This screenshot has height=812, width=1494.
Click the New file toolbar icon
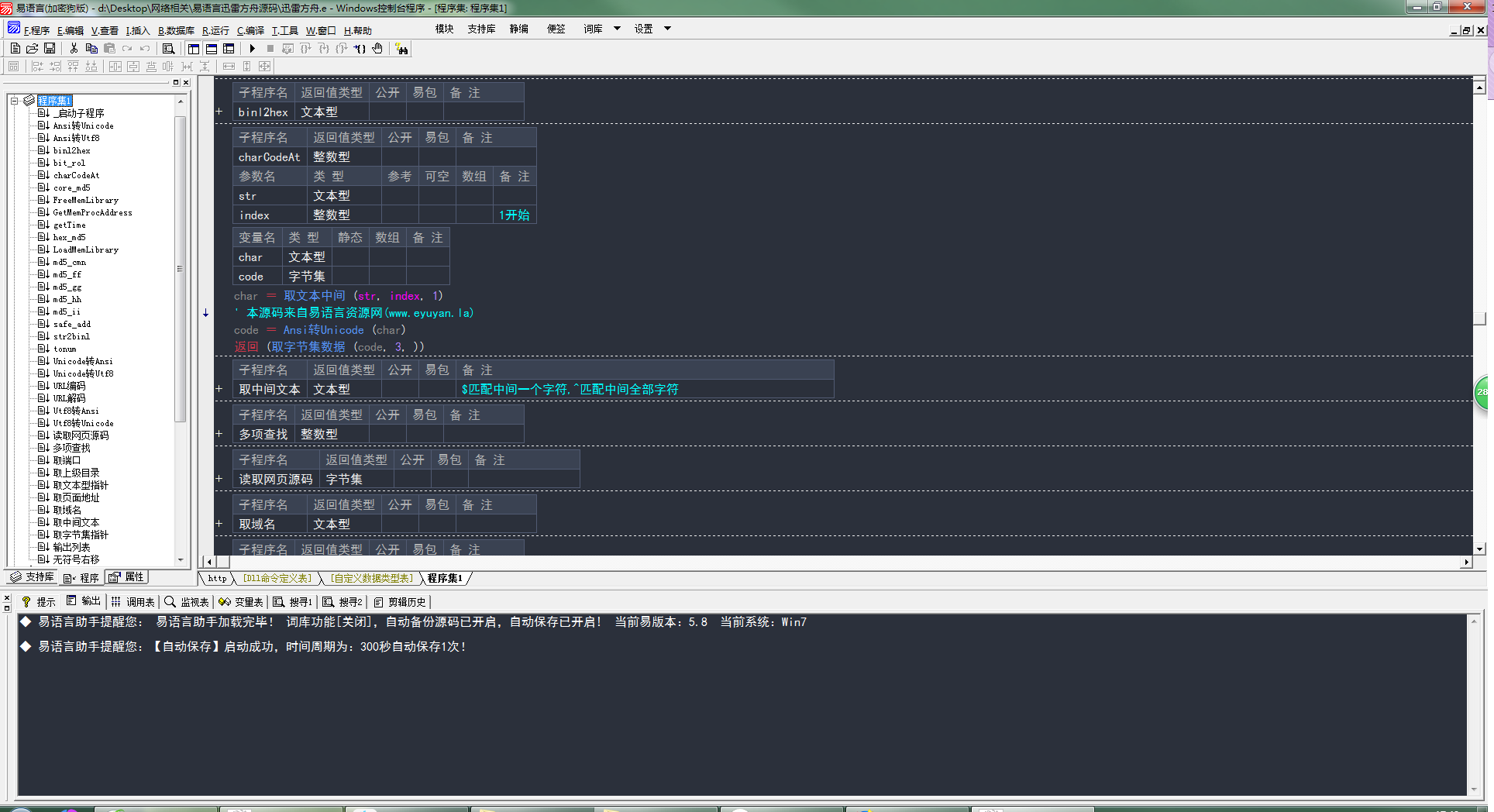(15, 49)
